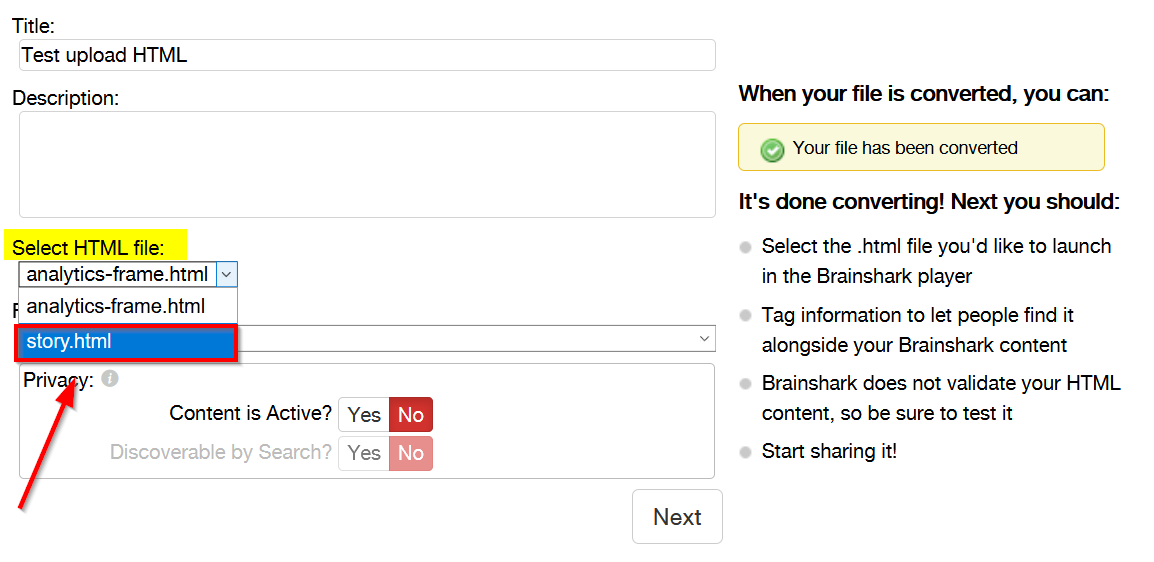Click the "Description:" label
Image resolution: width=1154 pixels, height=562 pixels.
pyautogui.click(x=65, y=98)
